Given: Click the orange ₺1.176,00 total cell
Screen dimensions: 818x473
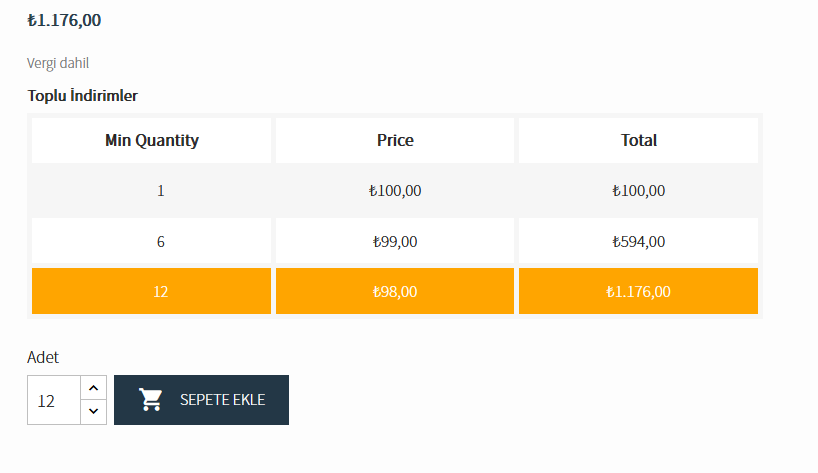Looking at the screenshot, I should click(639, 292).
